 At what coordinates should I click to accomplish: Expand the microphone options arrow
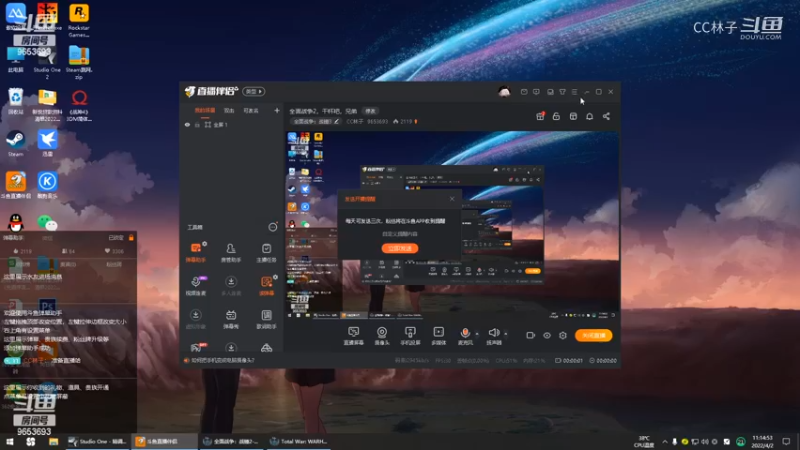click(477, 334)
